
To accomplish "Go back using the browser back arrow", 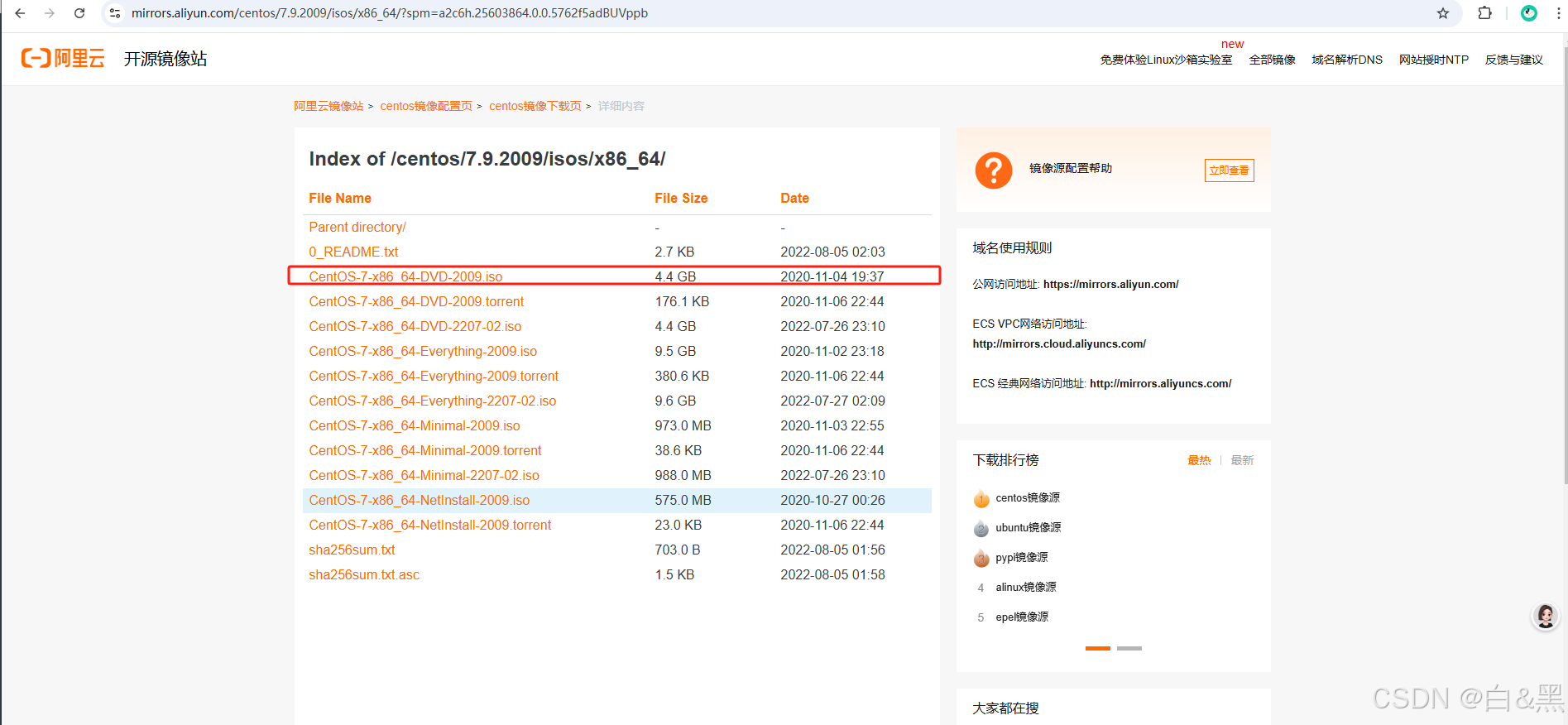I will [x=21, y=13].
